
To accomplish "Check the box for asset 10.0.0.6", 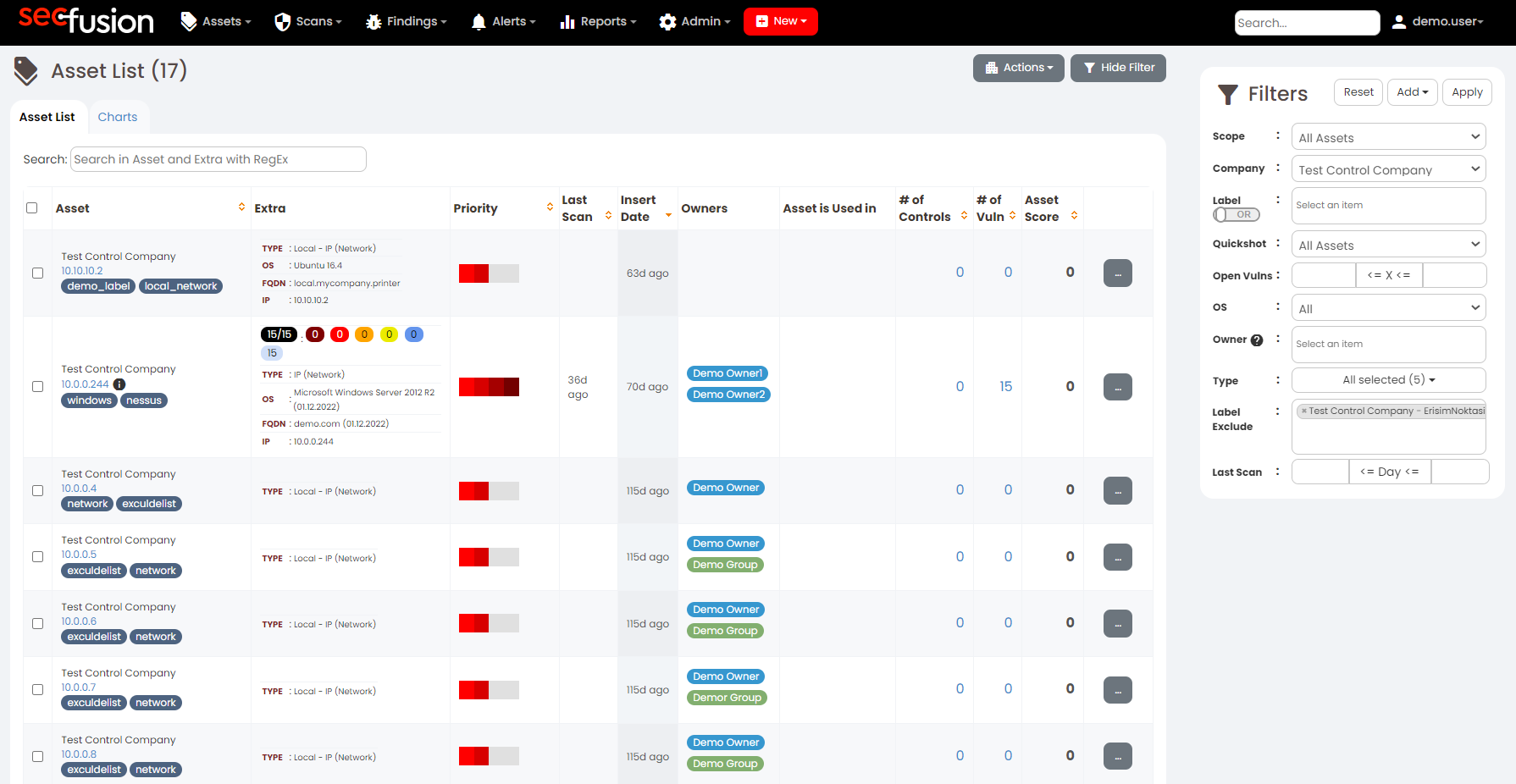I will click(x=37, y=623).
